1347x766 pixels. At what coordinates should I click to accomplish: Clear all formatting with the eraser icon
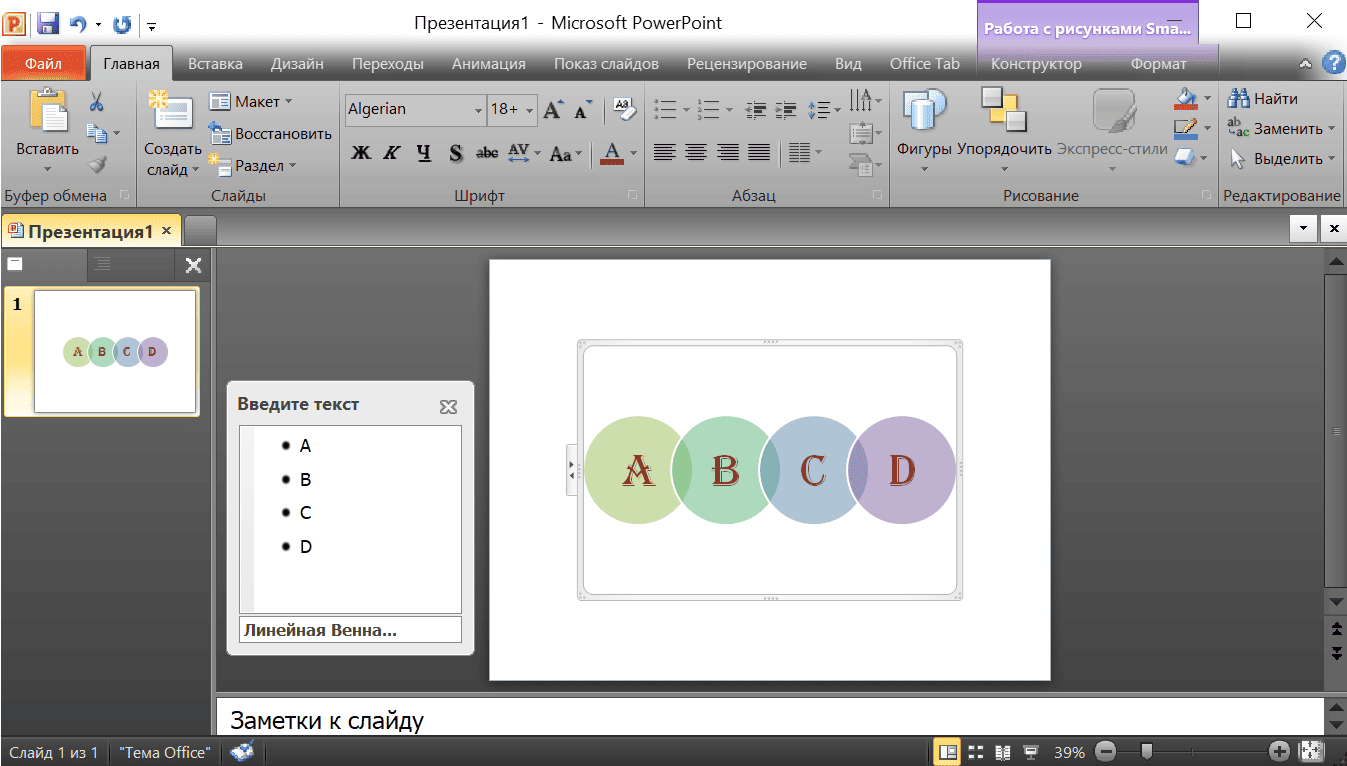pyautogui.click(x=625, y=109)
